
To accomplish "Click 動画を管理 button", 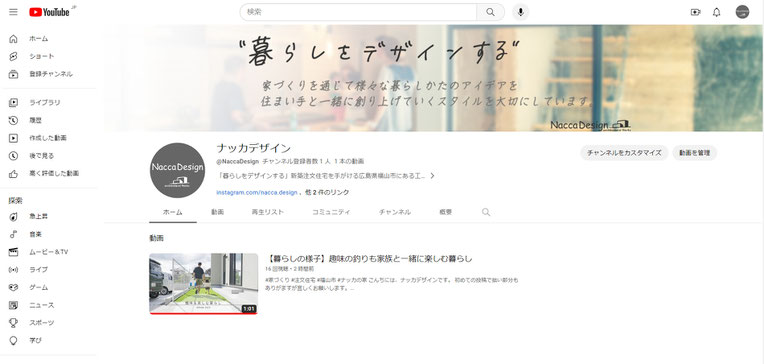I will pyautogui.click(x=695, y=153).
